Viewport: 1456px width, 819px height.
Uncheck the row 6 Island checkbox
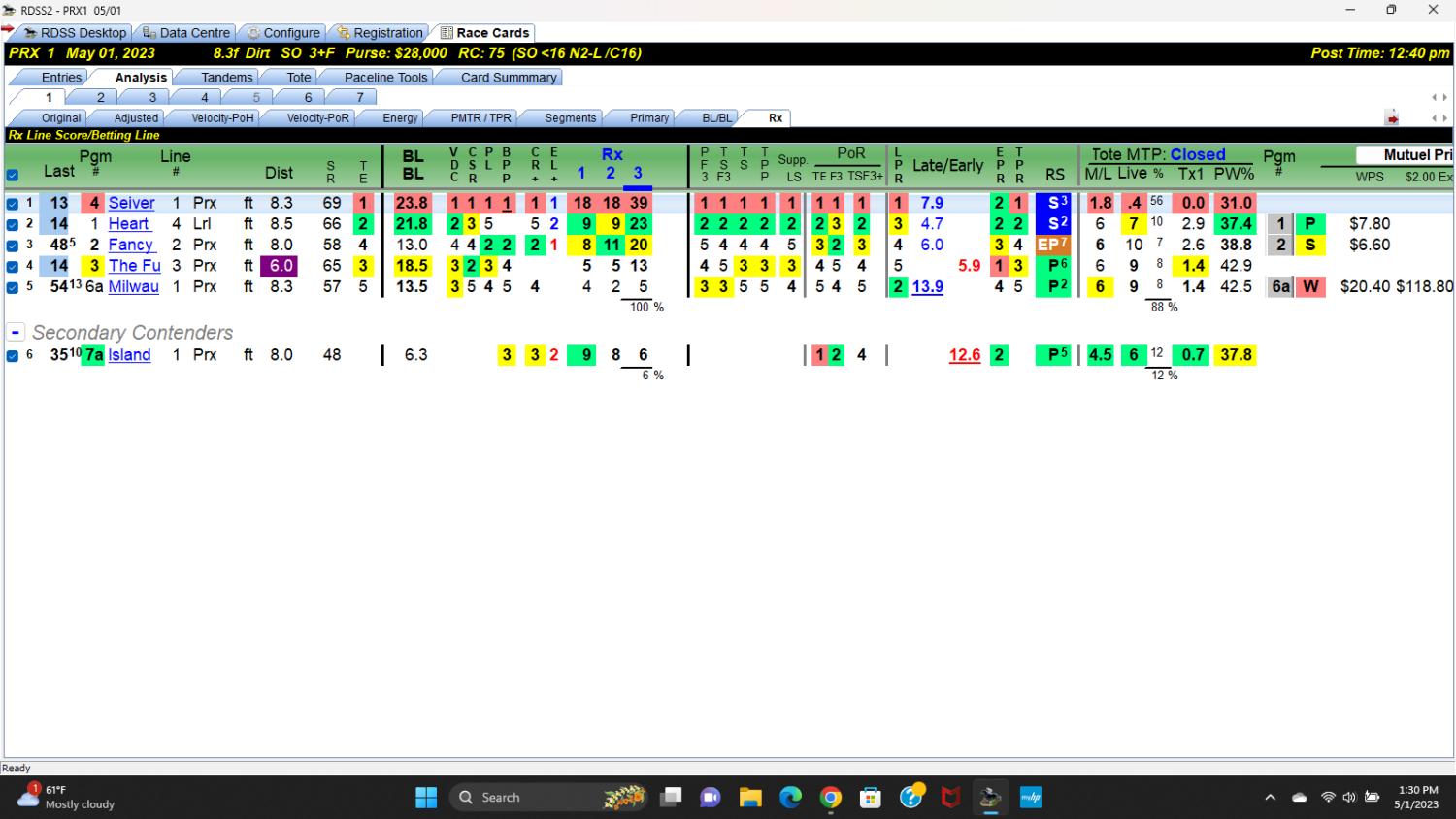[x=12, y=356]
